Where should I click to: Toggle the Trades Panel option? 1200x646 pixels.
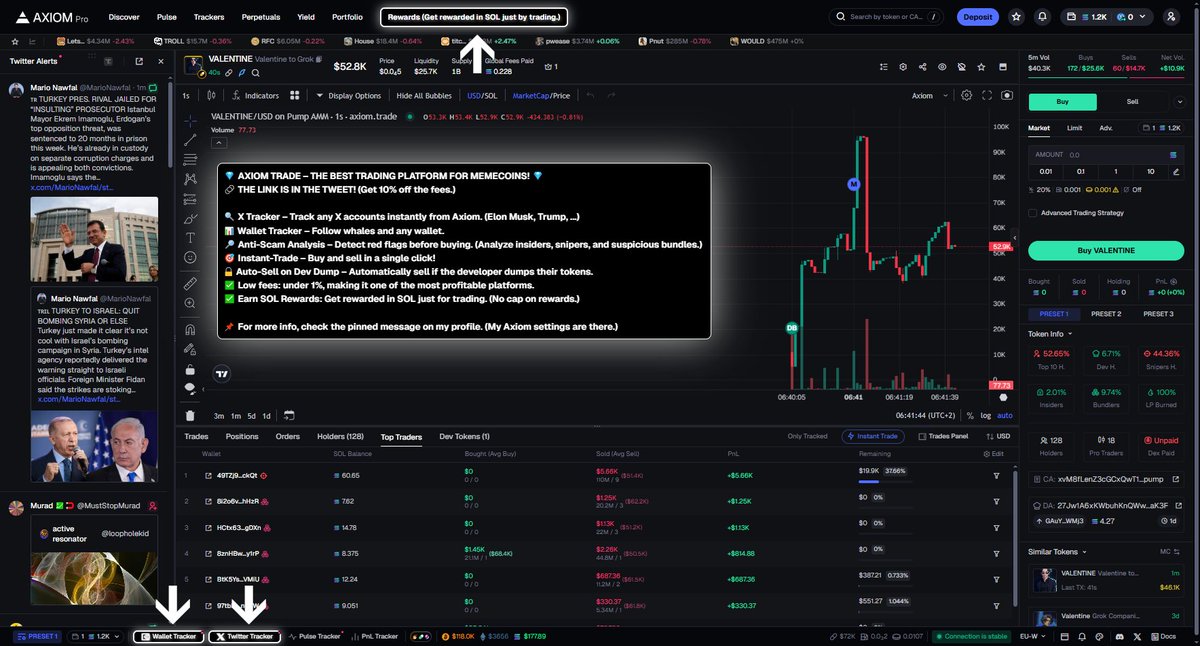tap(943, 436)
